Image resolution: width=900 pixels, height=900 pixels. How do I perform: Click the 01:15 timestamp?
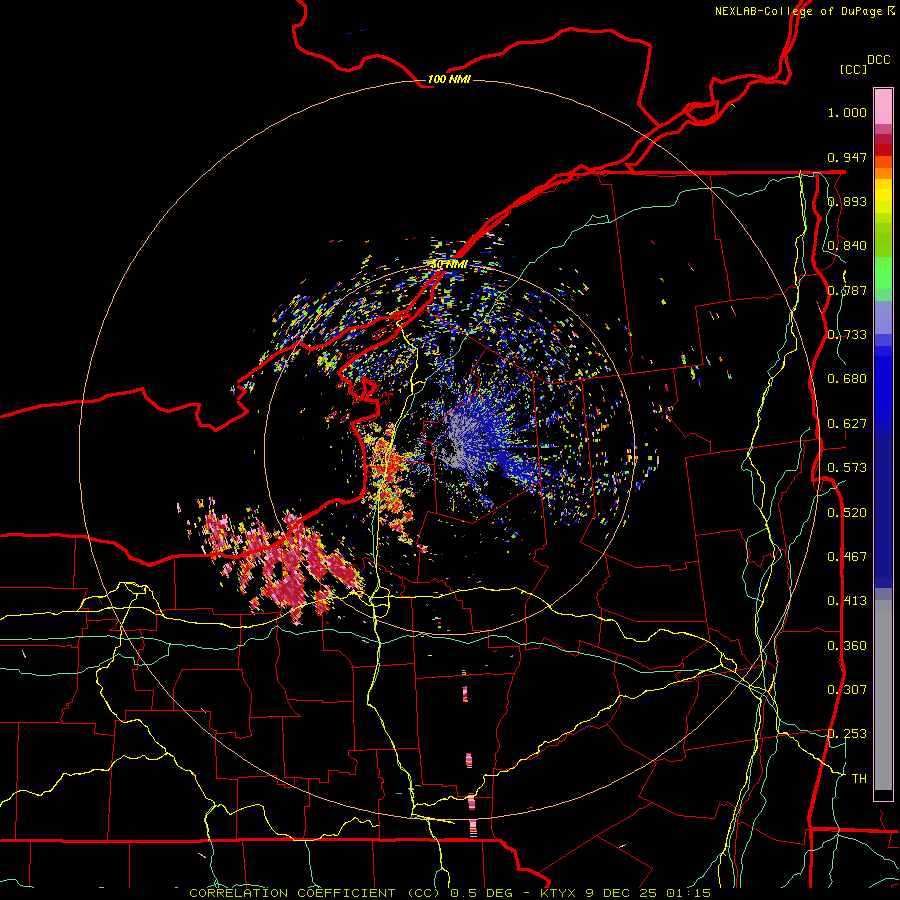[688, 893]
